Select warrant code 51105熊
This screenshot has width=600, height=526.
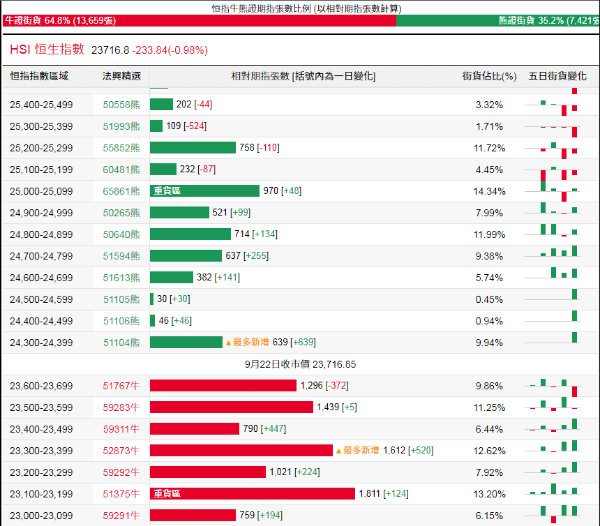121,299
